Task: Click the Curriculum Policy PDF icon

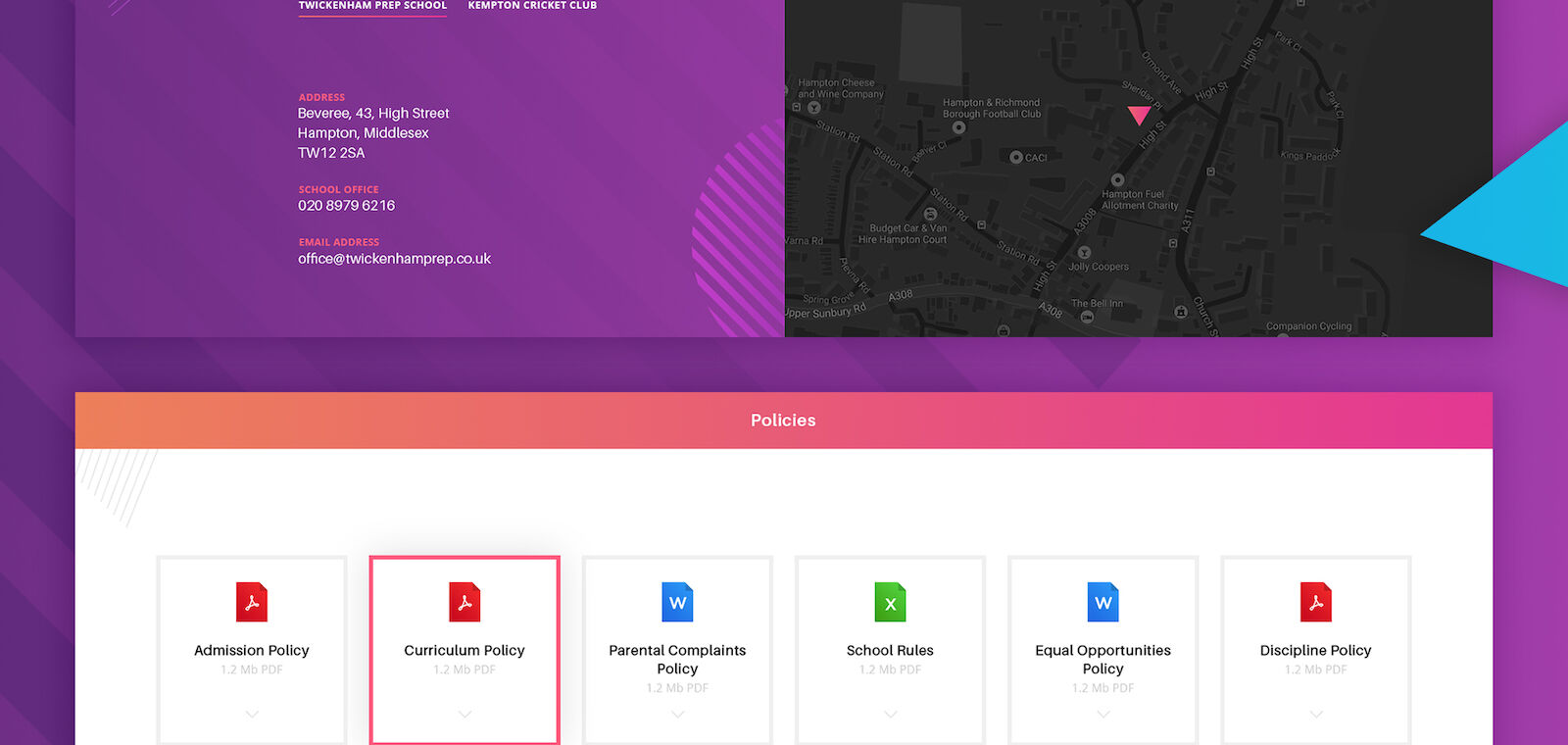Action: pos(465,602)
